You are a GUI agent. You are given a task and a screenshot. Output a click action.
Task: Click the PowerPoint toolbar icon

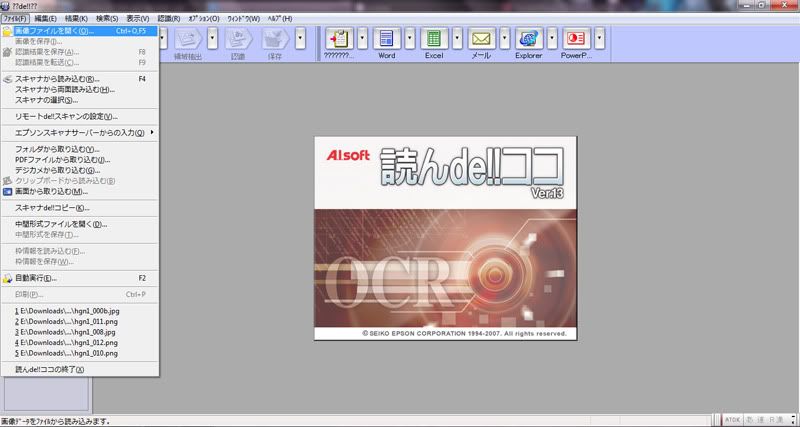click(x=577, y=39)
